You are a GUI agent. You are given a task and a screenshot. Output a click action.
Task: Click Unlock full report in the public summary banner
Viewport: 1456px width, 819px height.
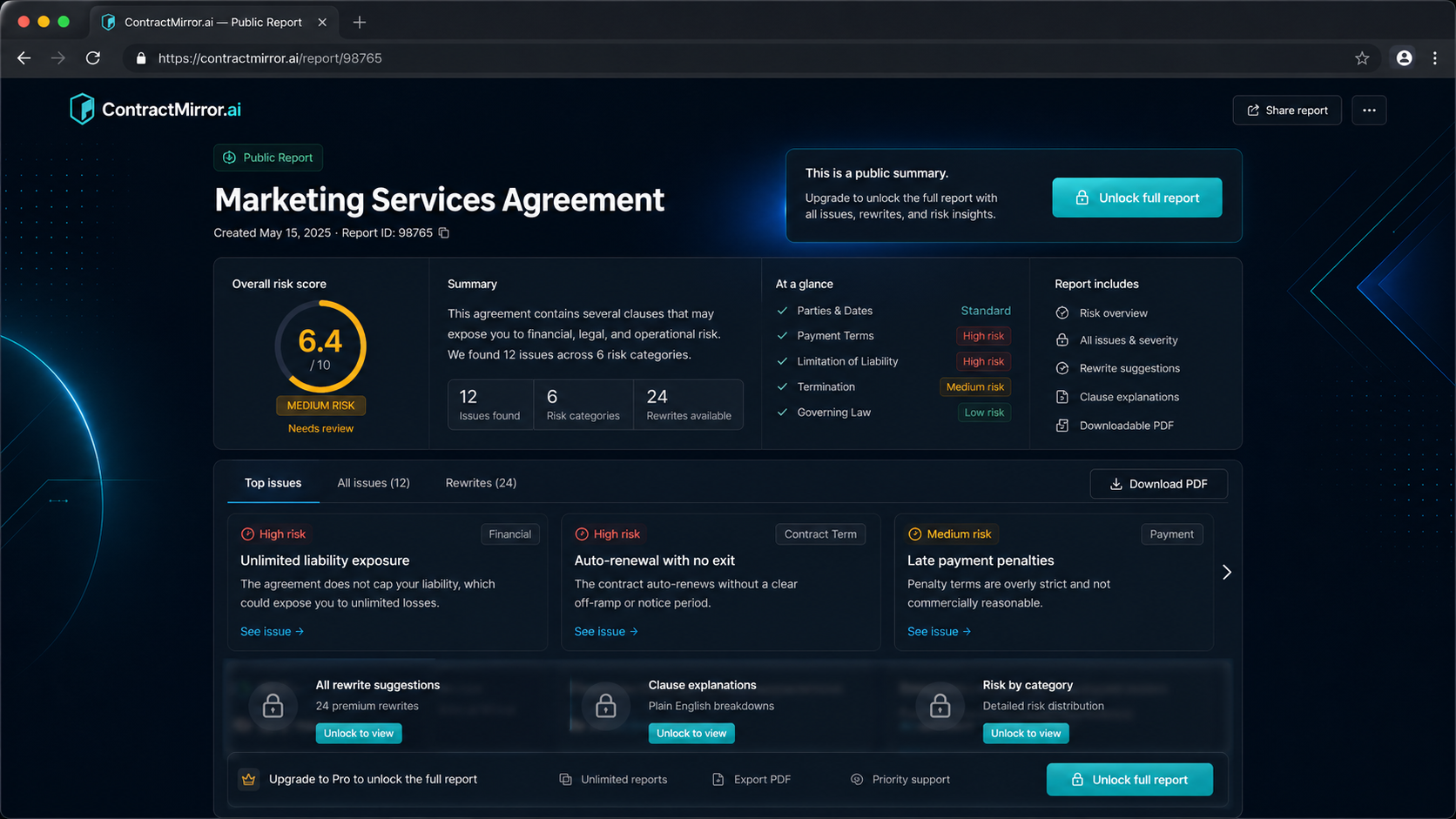(x=1137, y=198)
